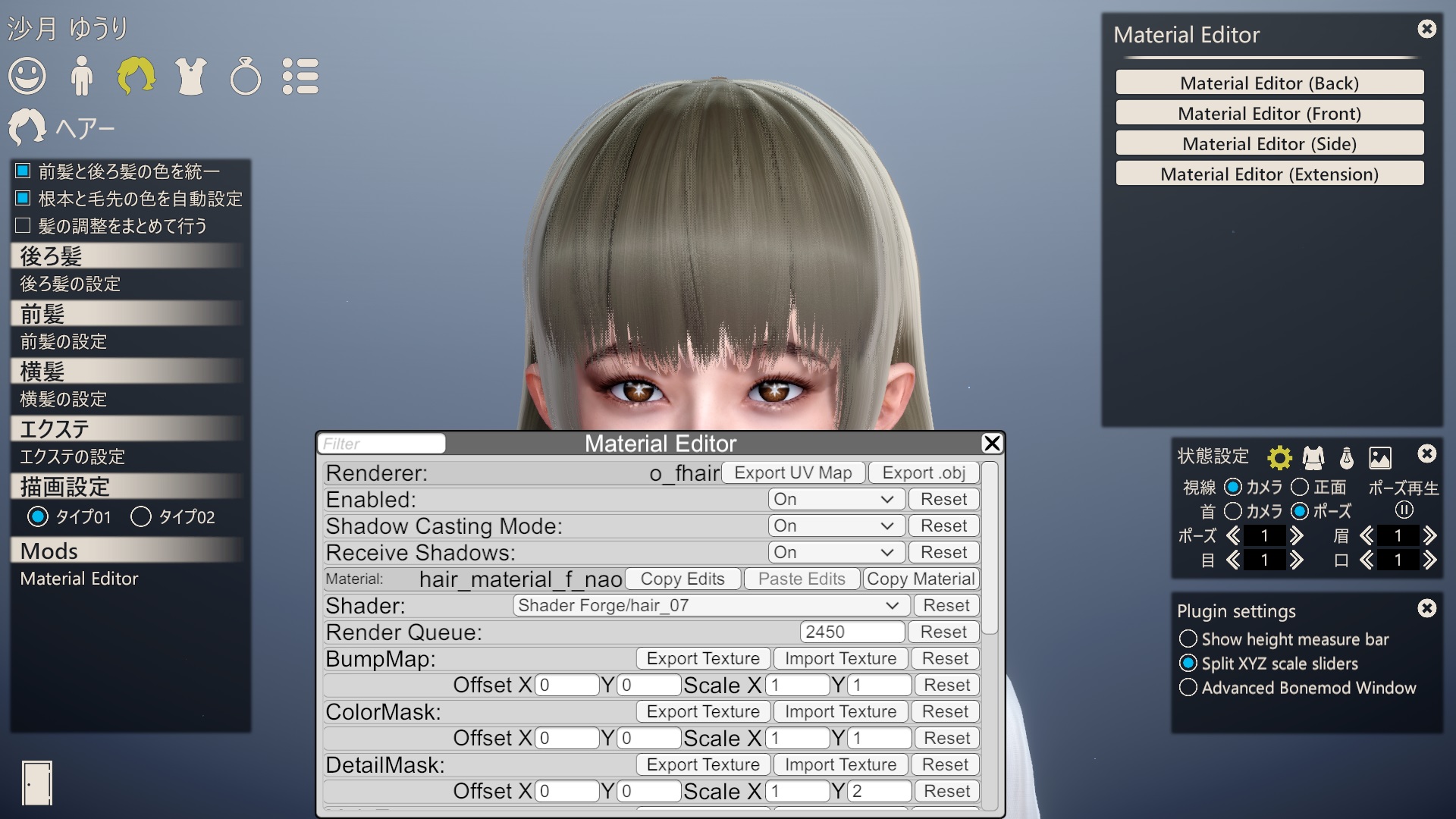This screenshot has width=1456, height=819.
Task: Click the accessory ring icon
Action: tap(245, 77)
